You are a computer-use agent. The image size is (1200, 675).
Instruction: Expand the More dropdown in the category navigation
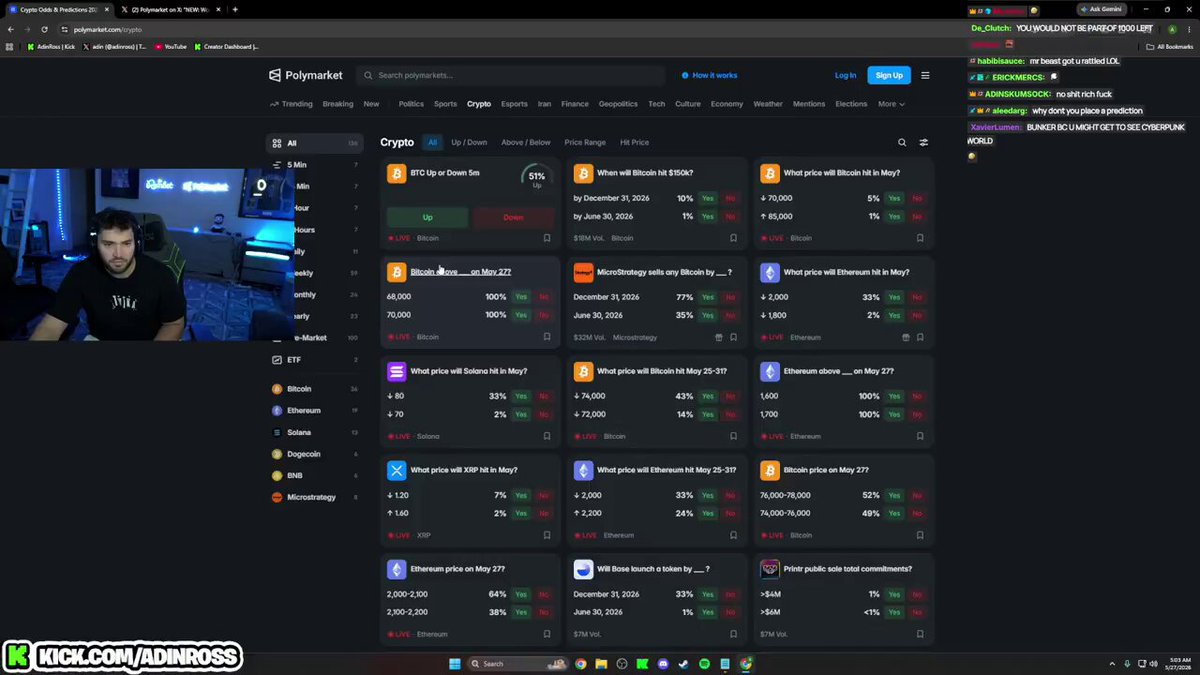click(x=891, y=104)
